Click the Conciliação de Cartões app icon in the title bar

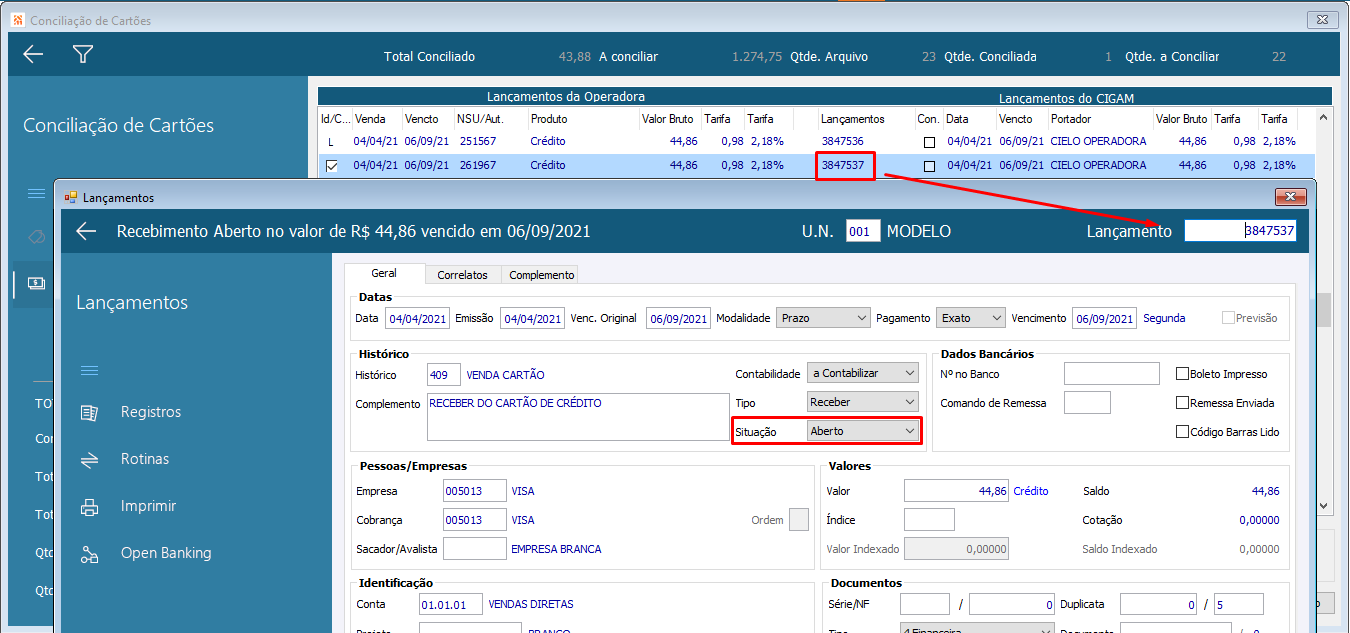(x=17, y=20)
